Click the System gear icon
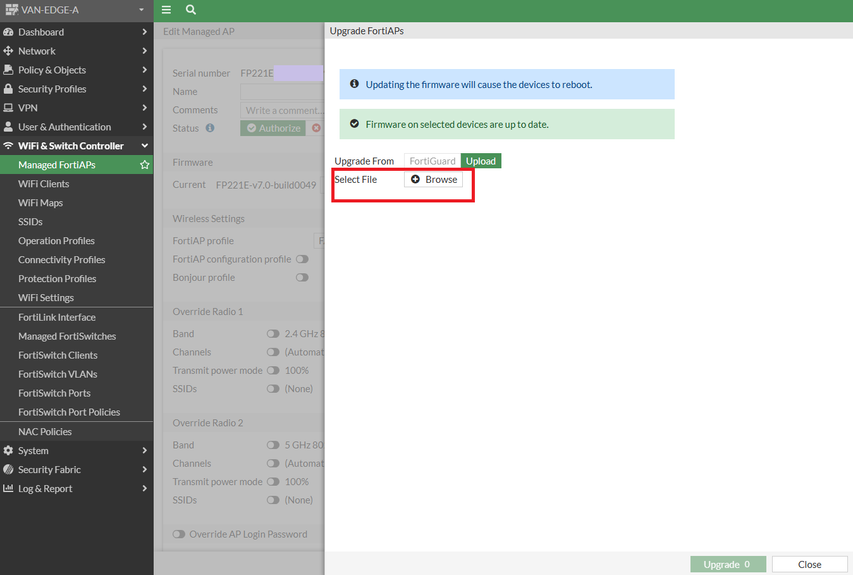This screenshot has width=853, height=575. [8, 450]
